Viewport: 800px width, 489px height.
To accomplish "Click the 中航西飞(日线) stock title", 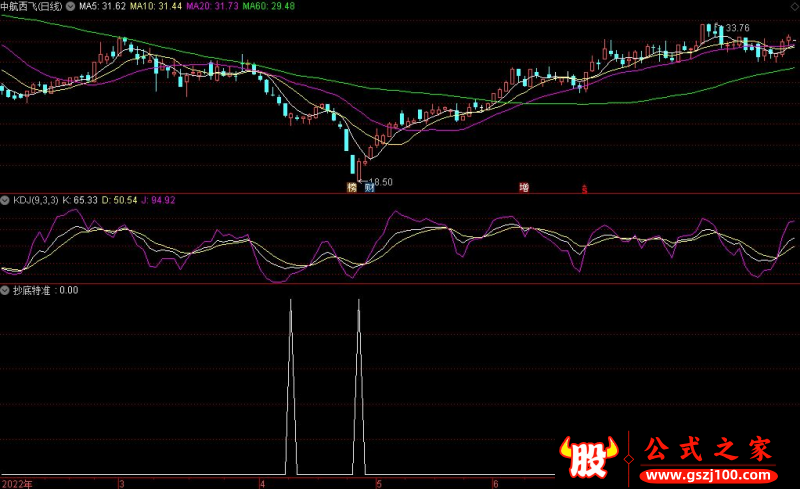I will click(32, 7).
